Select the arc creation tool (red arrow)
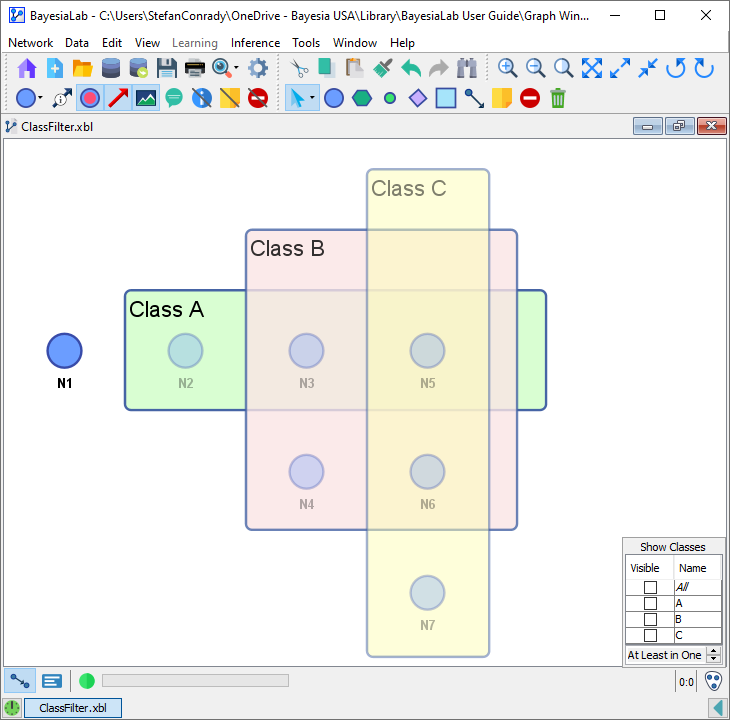730x720 pixels. (x=118, y=98)
